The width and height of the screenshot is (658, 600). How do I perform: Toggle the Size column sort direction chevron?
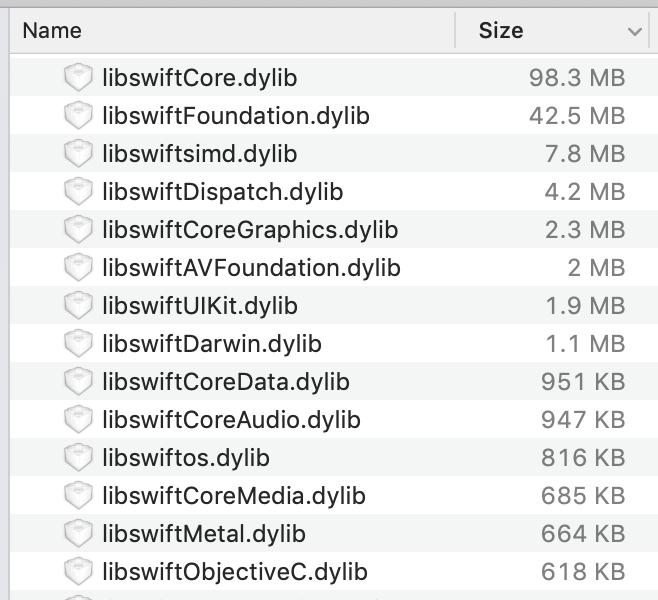point(634,31)
